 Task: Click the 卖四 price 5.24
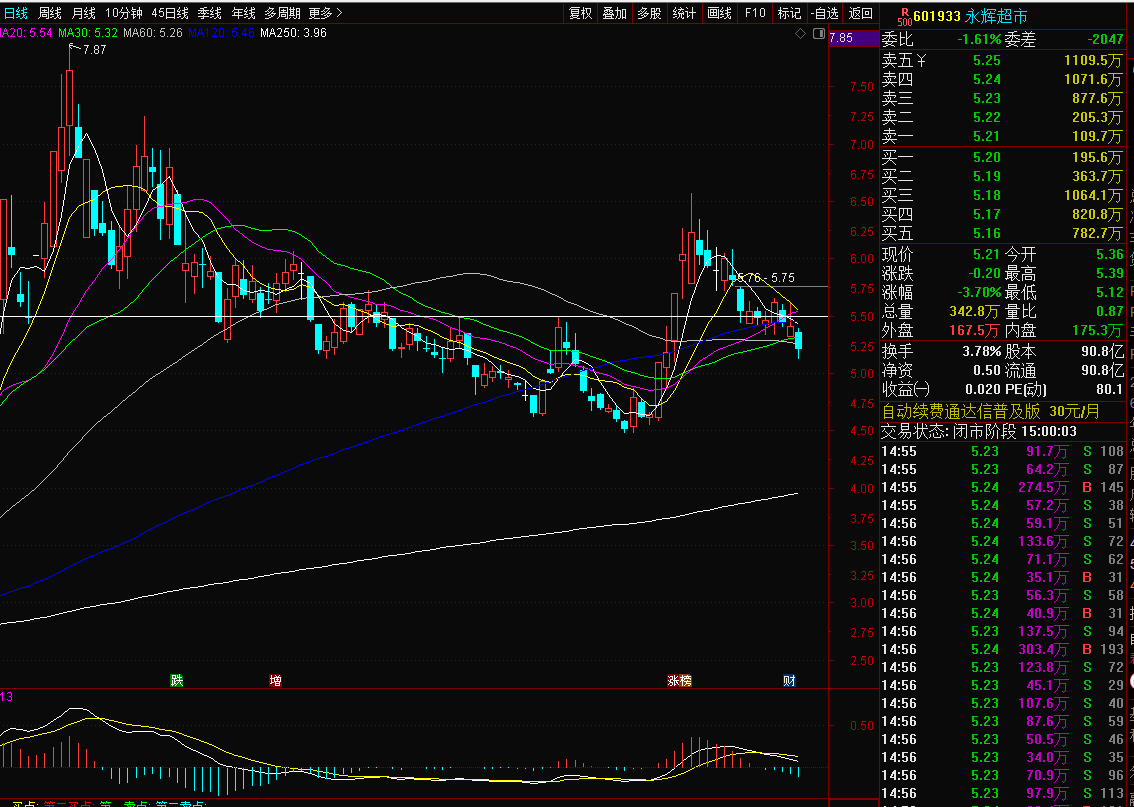coord(986,80)
